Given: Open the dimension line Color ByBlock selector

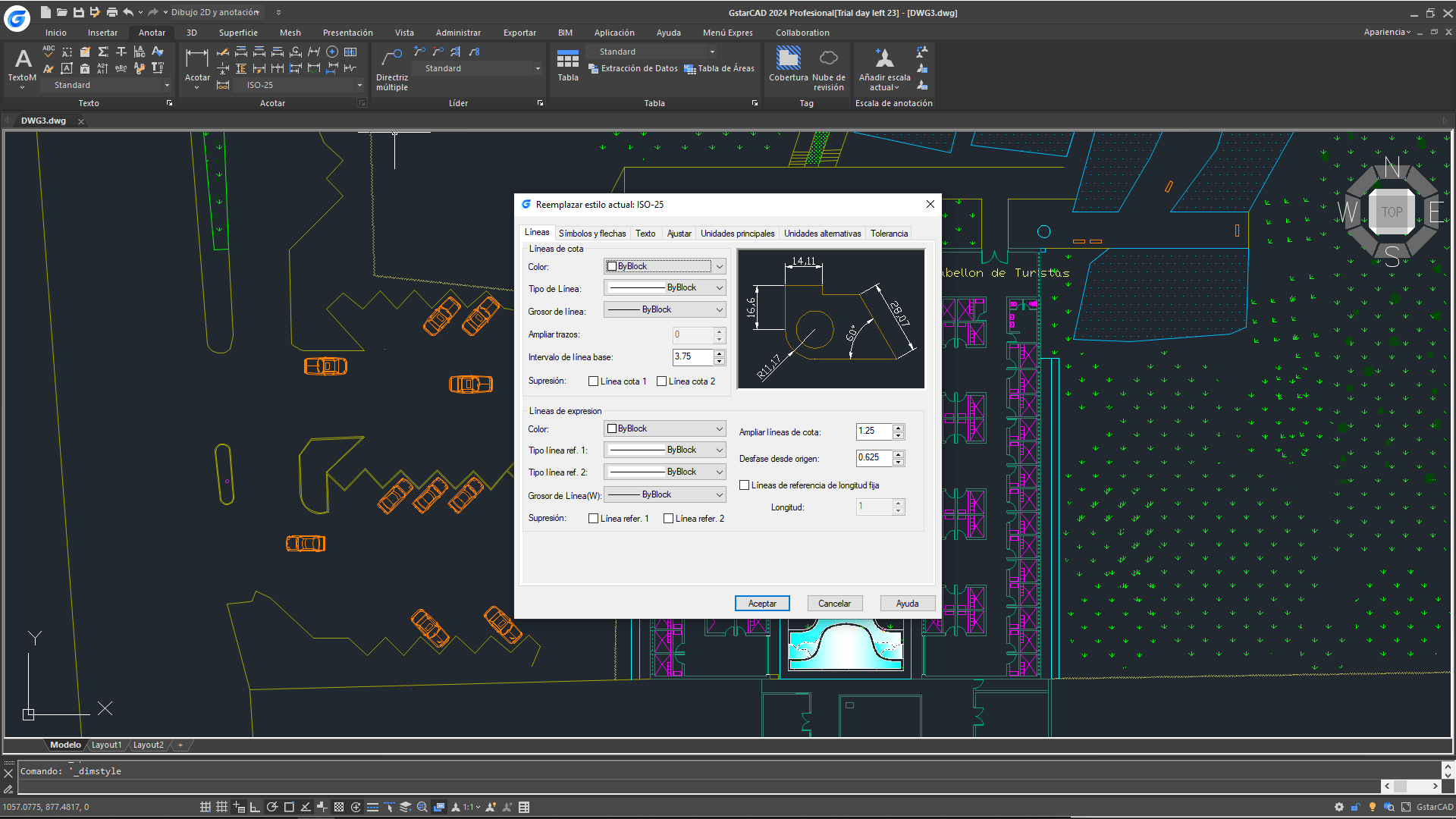Looking at the screenshot, I should pos(664,266).
